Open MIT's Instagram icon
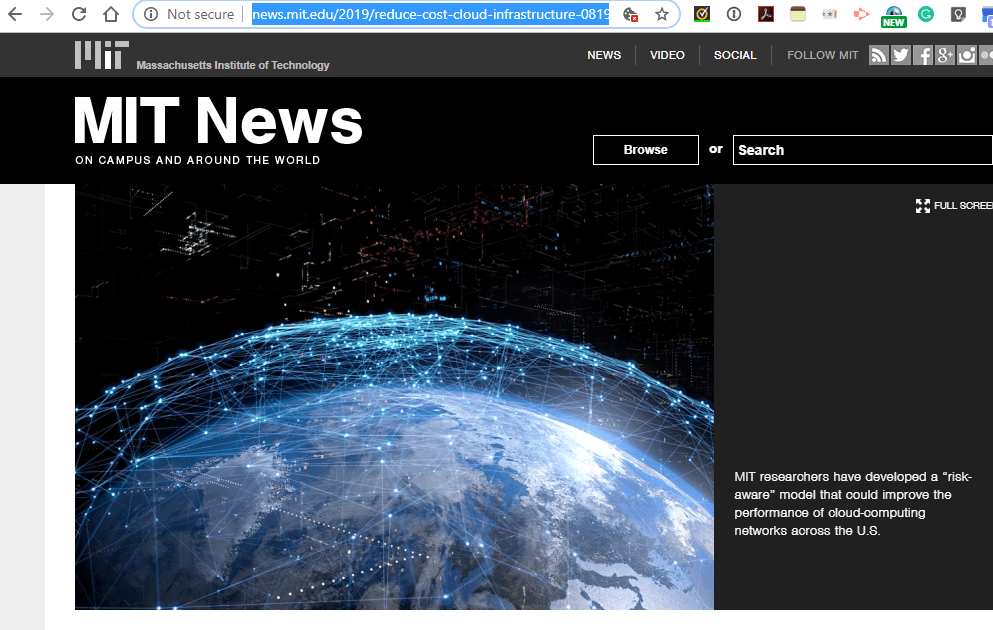 pyautogui.click(x=966, y=54)
